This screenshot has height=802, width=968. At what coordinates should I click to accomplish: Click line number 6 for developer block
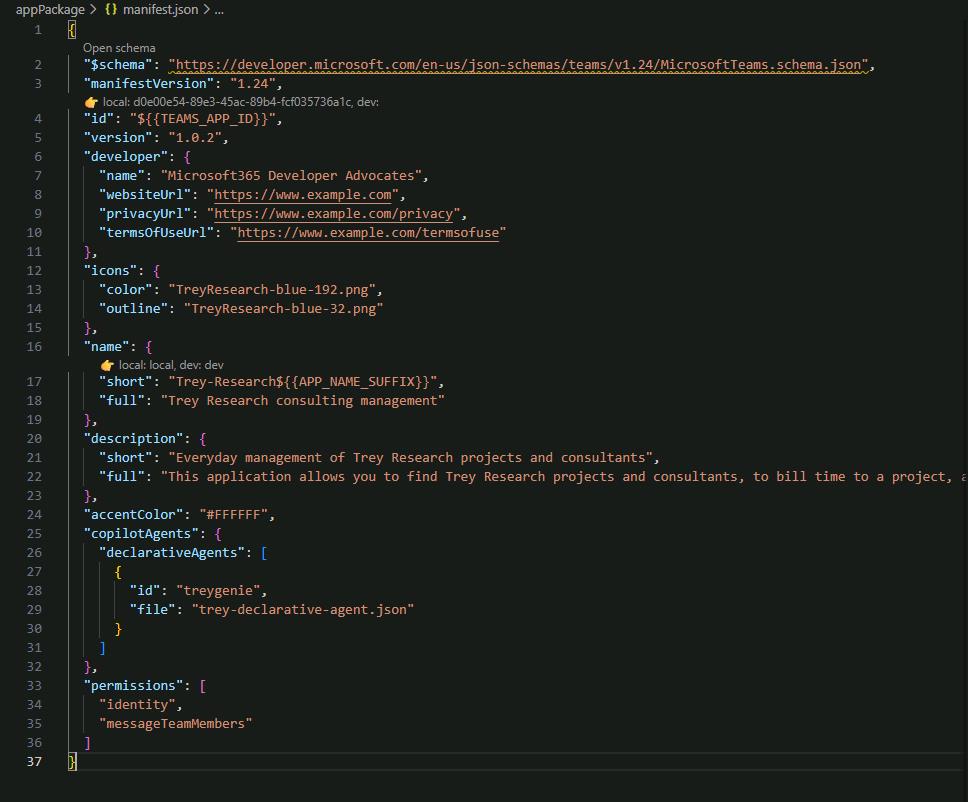38,157
